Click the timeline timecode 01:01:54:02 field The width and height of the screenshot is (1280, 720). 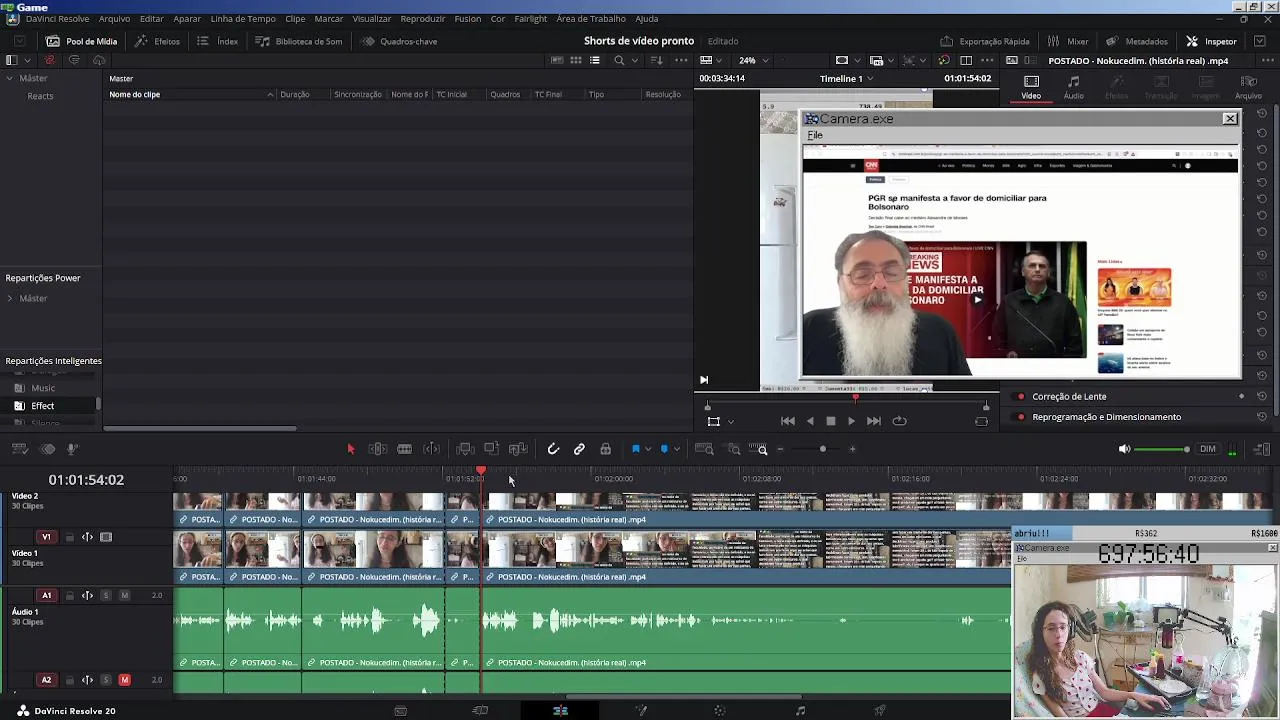click(x=86, y=480)
